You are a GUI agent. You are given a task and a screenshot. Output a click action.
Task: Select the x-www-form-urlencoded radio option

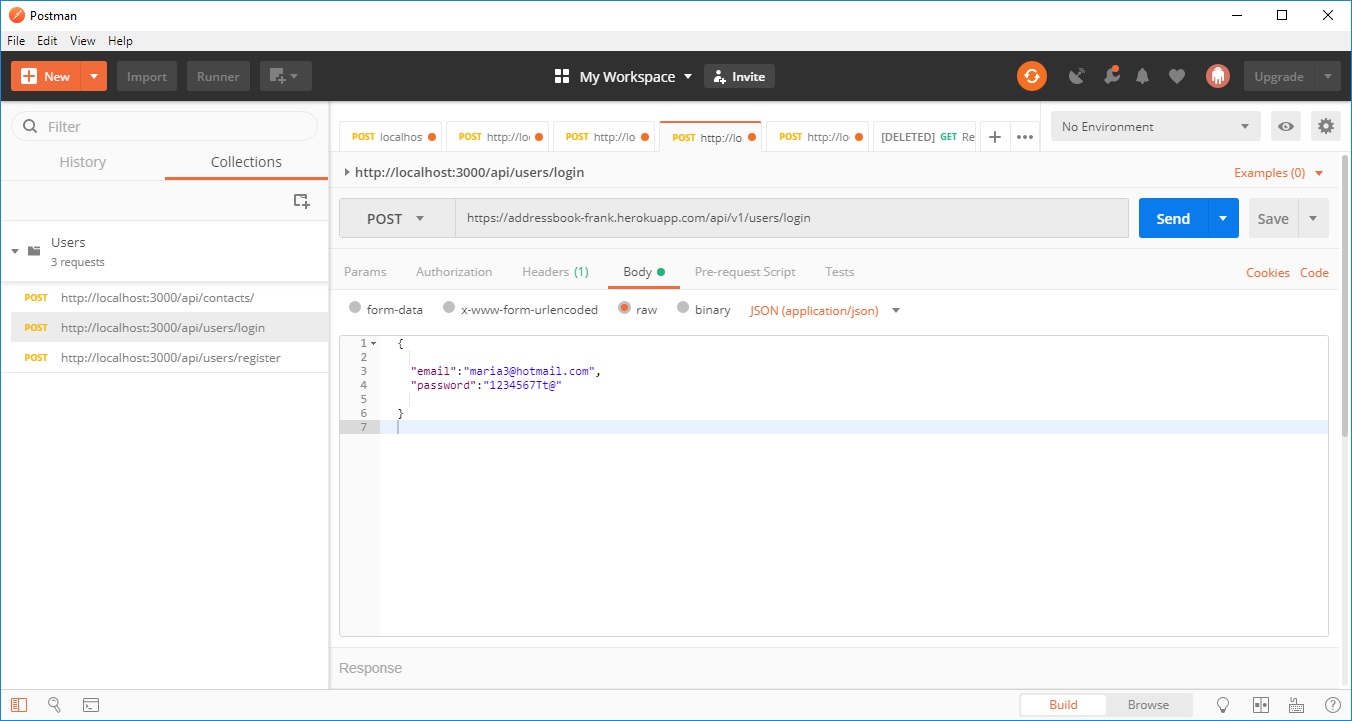coord(449,308)
